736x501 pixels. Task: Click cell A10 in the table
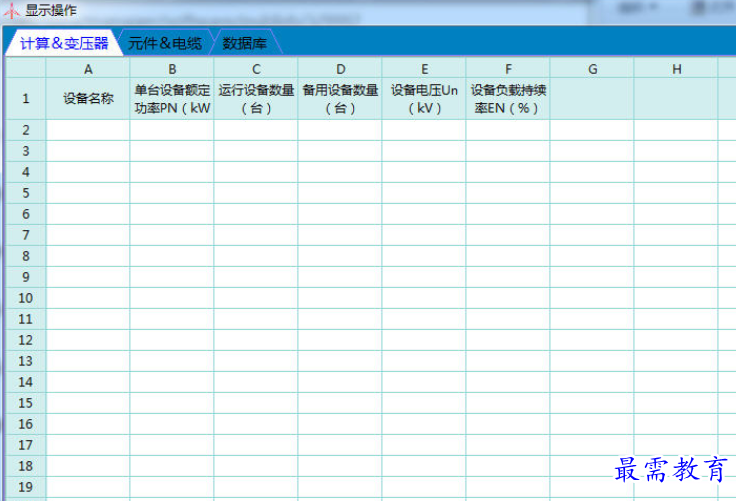[x=88, y=298]
